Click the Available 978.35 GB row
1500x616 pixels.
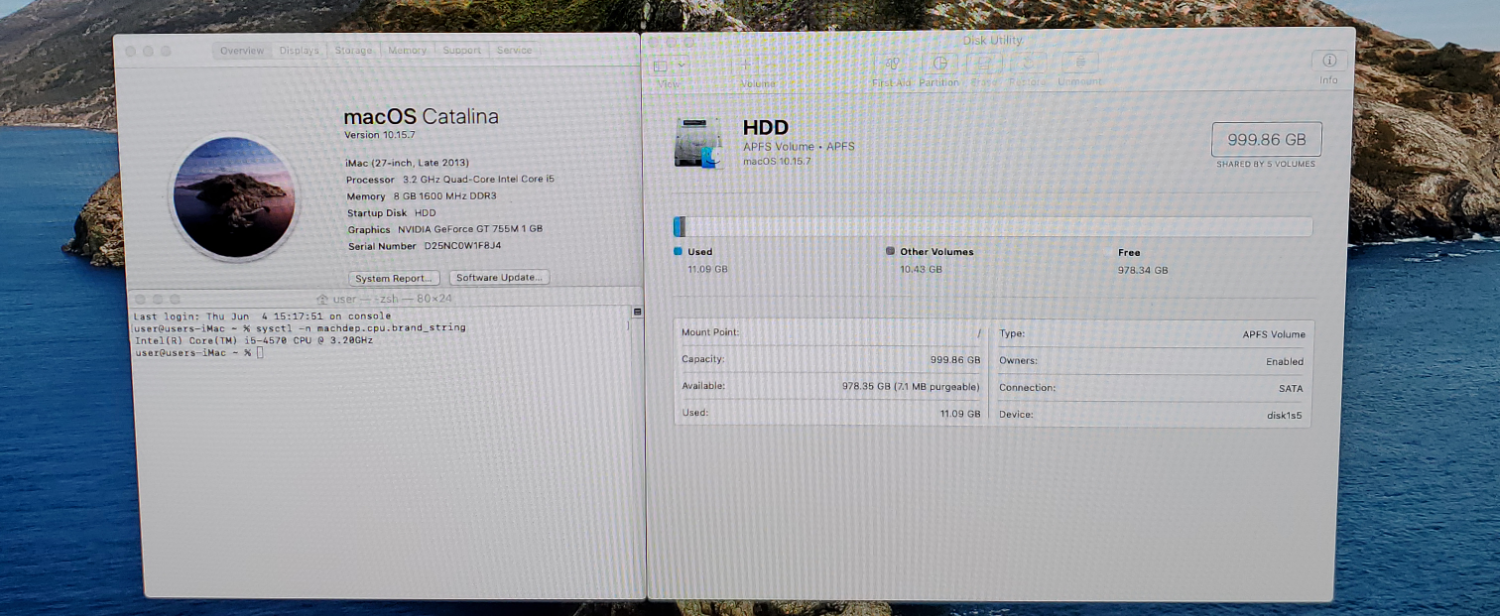pos(831,386)
